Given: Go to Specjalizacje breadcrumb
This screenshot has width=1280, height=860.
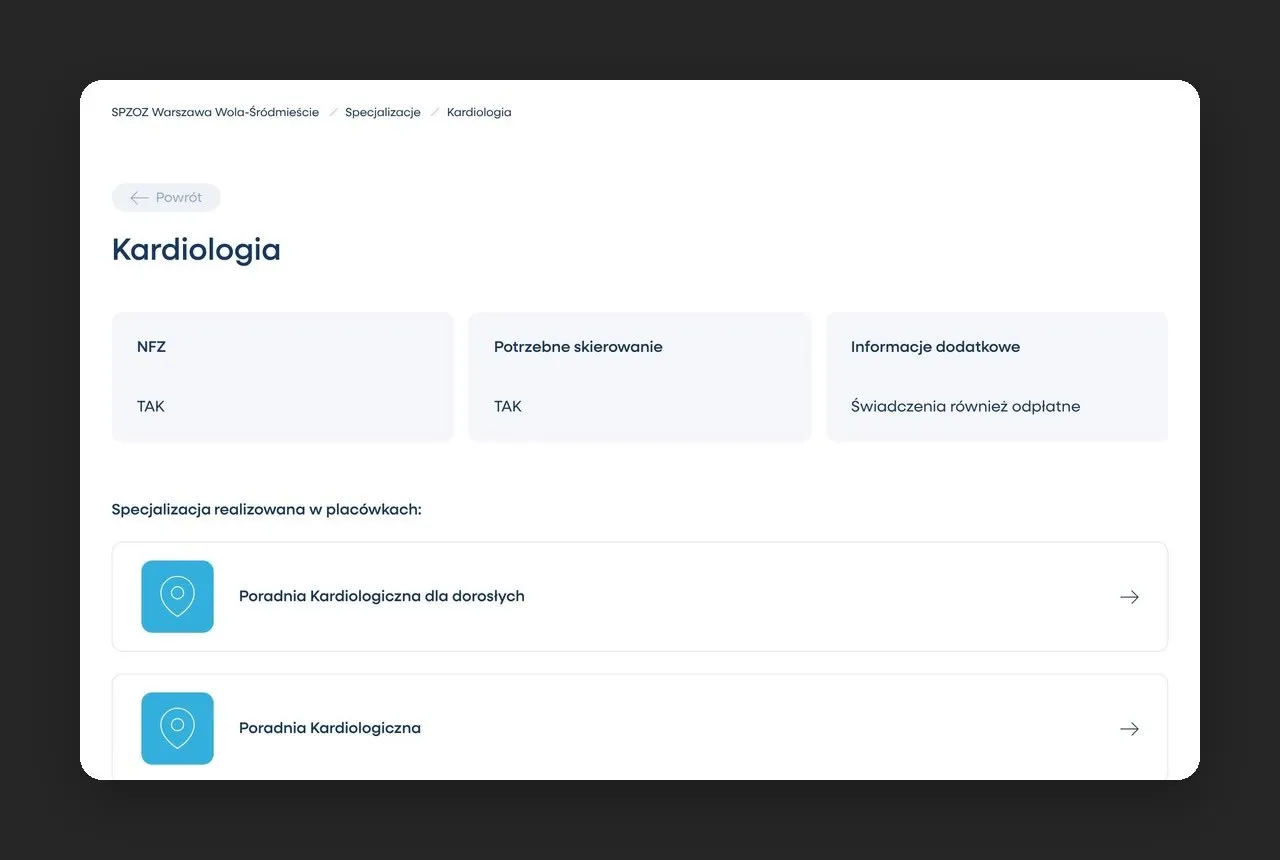Looking at the screenshot, I should [x=383, y=113].
